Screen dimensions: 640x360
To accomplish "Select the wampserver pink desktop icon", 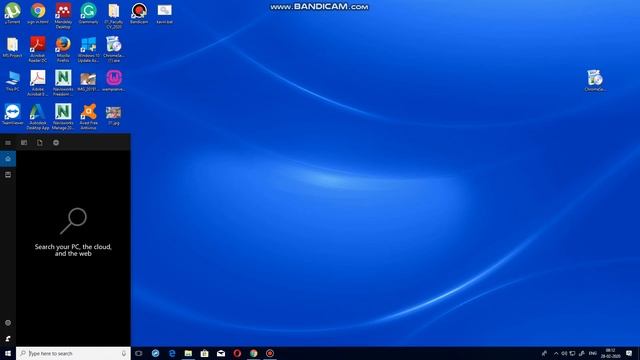I will 113,81.
